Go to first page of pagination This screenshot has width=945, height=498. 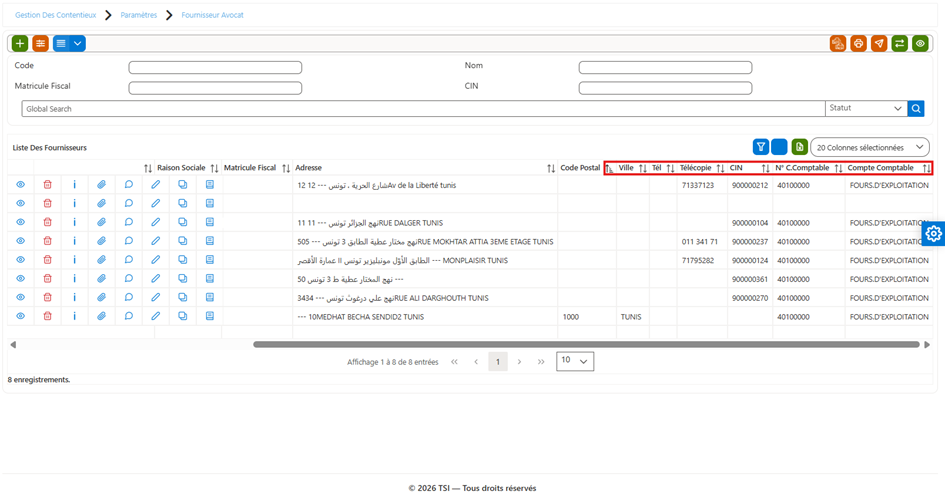454,362
